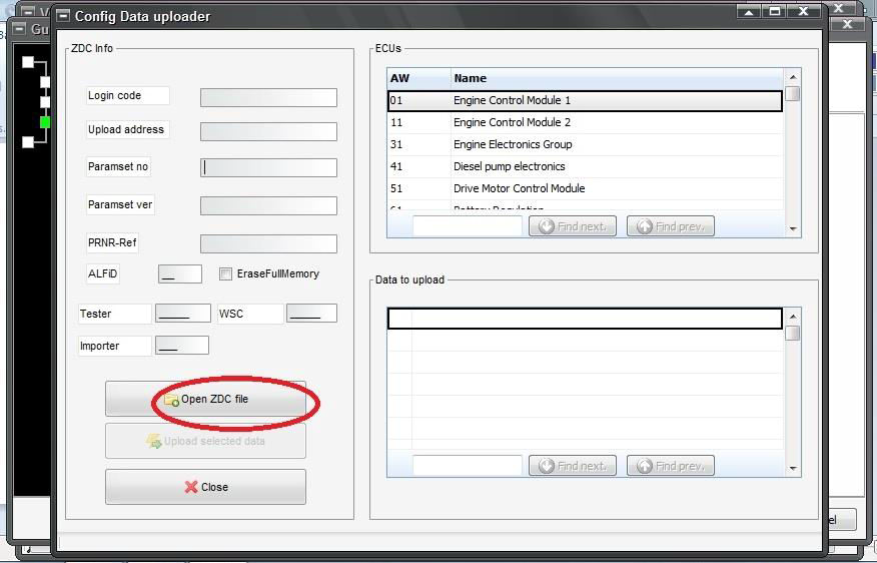877x563 pixels.
Task: Toggle the EraseFullMemory checkbox
Action: point(226,274)
